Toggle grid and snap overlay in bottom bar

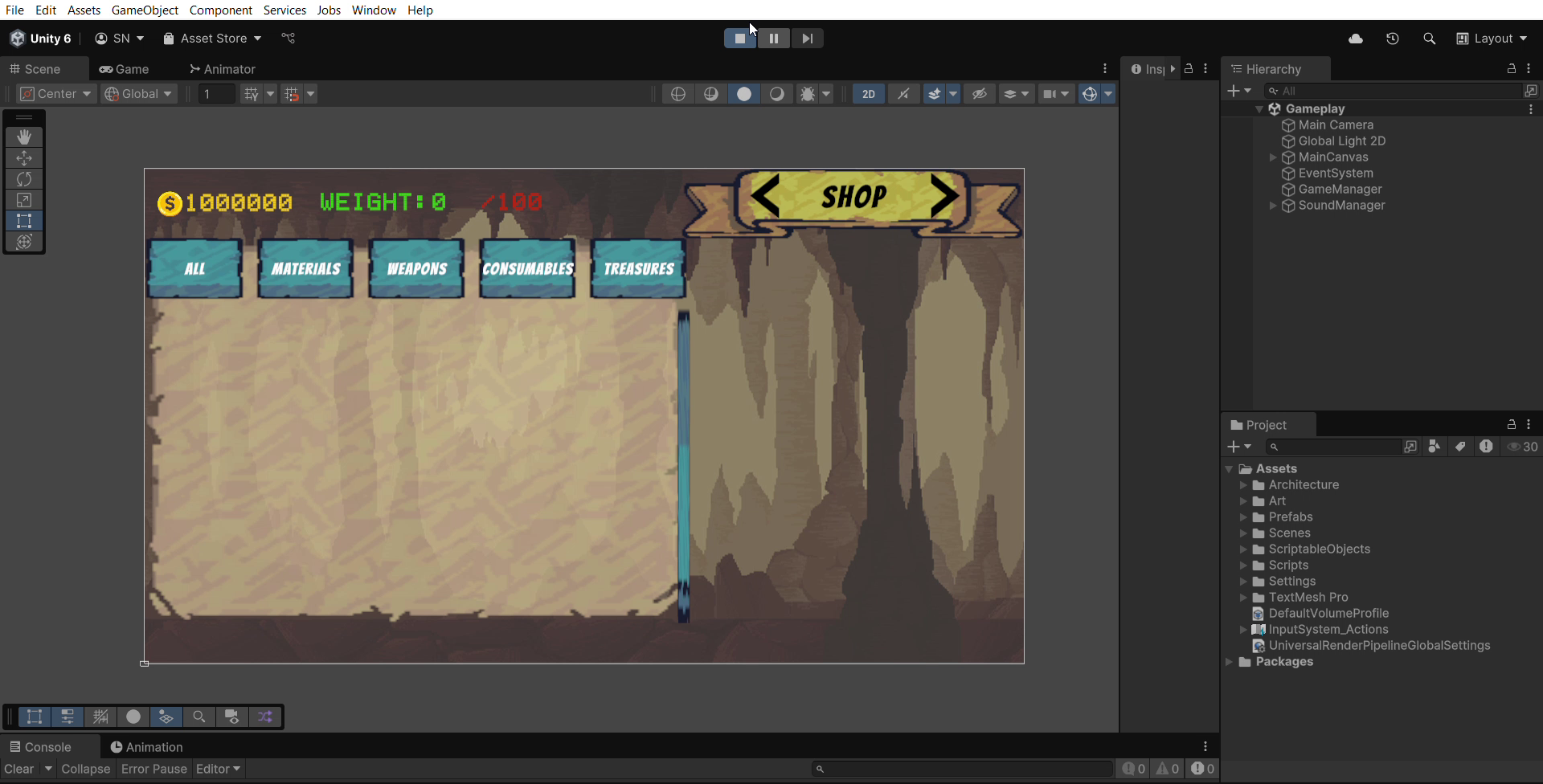pos(100,717)
